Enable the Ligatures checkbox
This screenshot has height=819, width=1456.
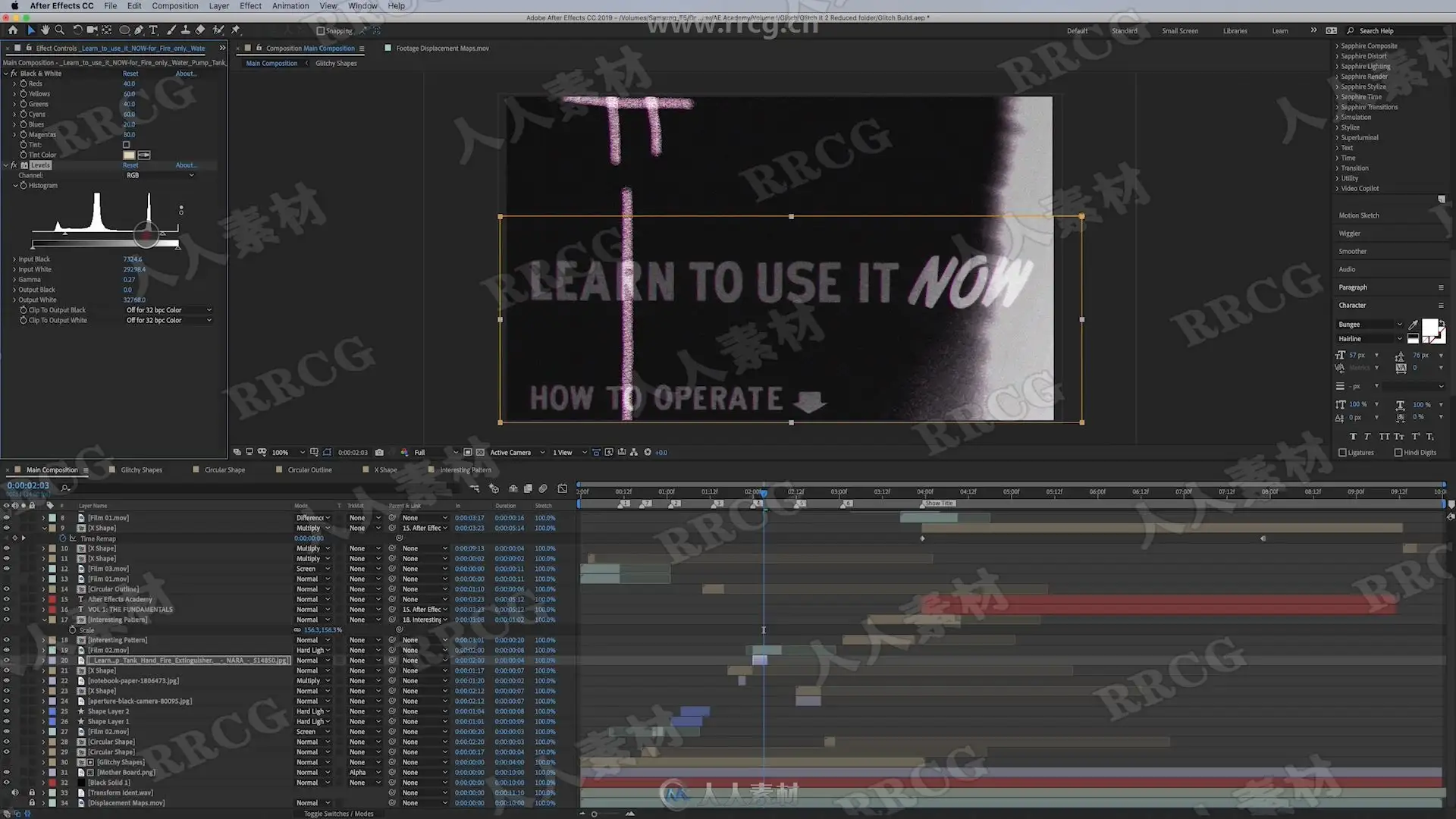point(1343,453)
